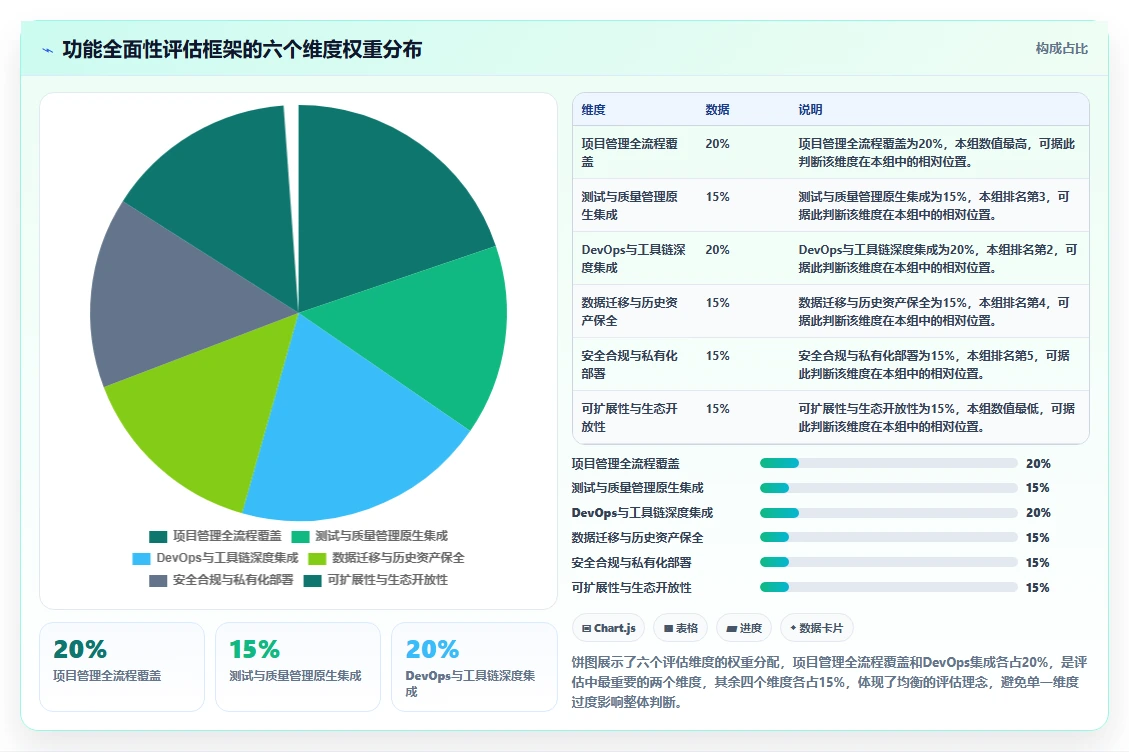Image resolution: width=1129 pixels, height=752 pixels.
Task: Toggle 安全合规与私有化部署 legend color box
Action: click(x=158, y=581)
